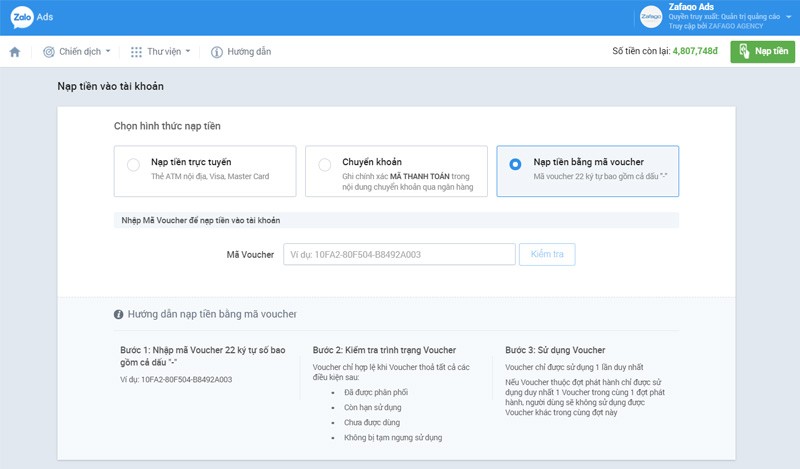
Task: Click the bullet Chưa được dùng
Action: click(372, 423)
